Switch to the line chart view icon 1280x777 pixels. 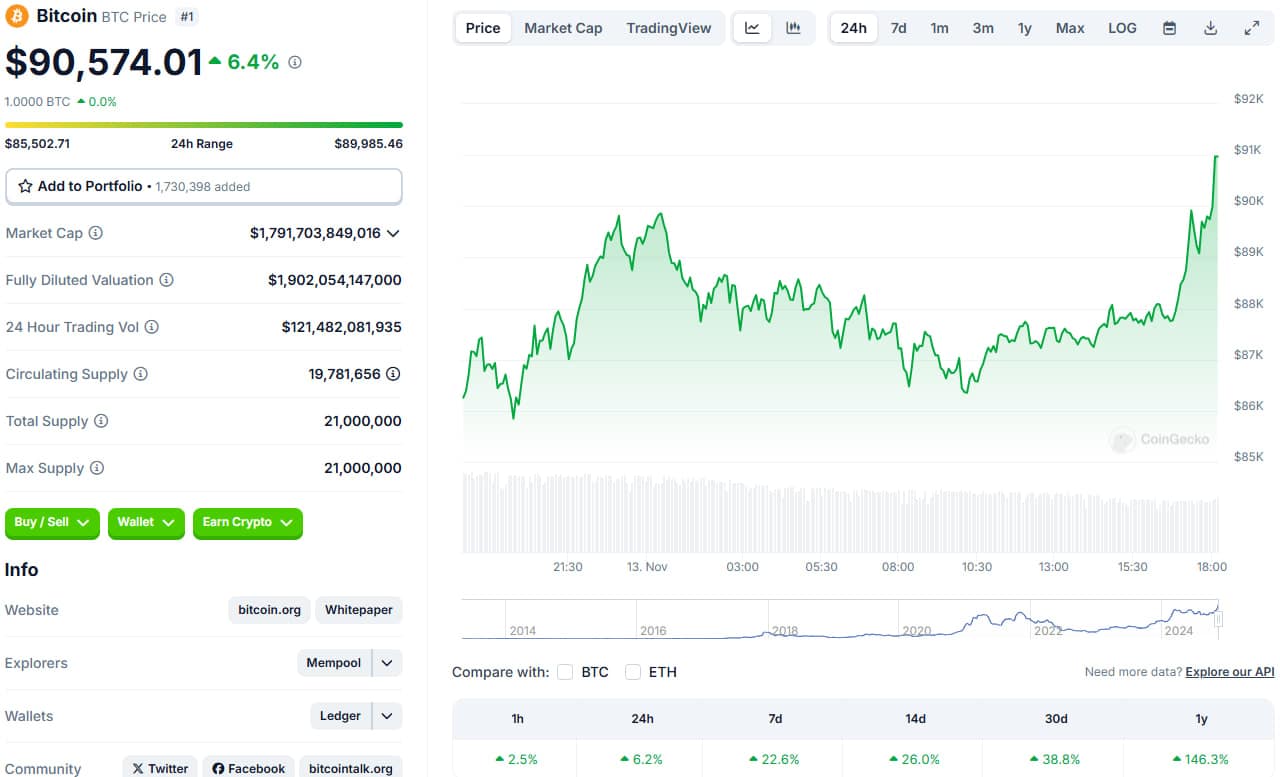752,28
